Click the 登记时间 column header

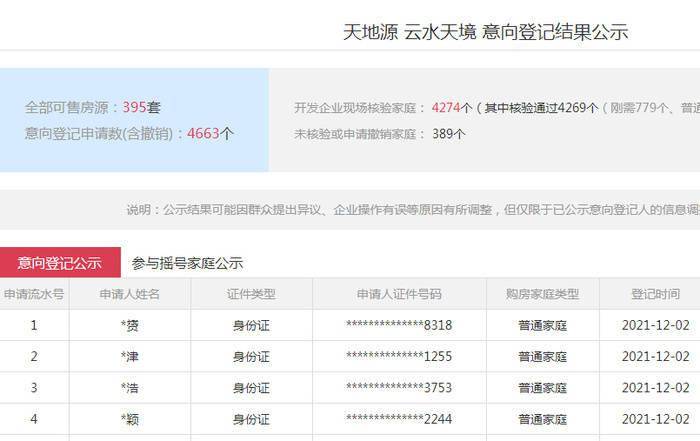point(655,294)
